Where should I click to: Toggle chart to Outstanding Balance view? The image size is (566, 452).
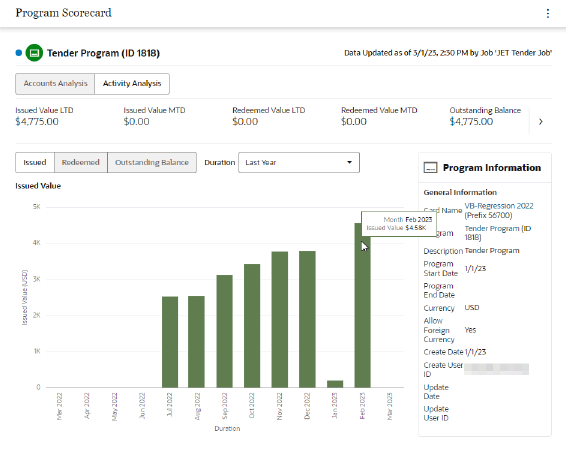click(152, 162)
